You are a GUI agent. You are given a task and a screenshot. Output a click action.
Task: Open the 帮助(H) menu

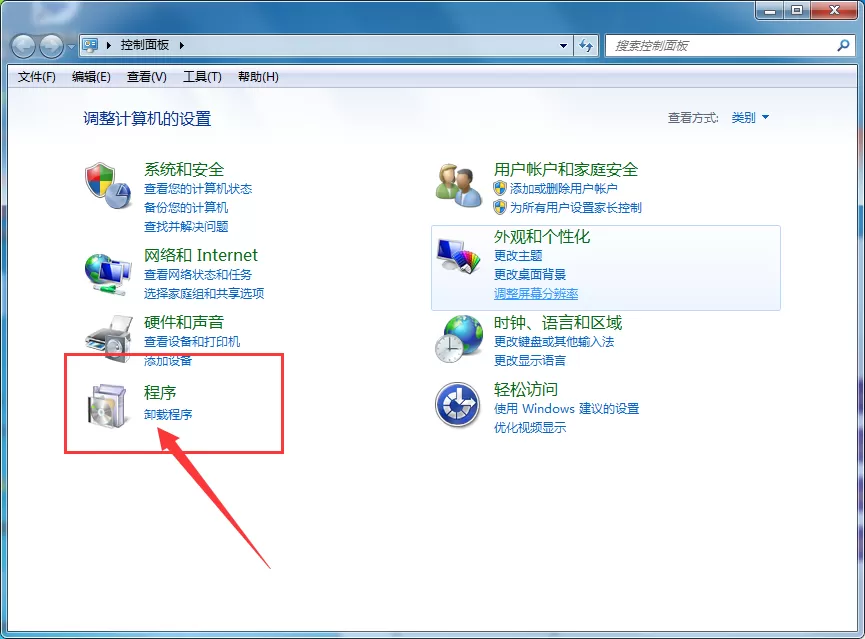(258, 77)
